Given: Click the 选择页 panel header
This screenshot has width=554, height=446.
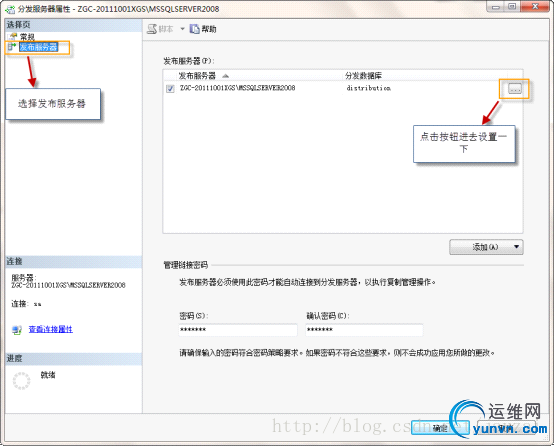Looking at the screenshot, I should 73,25.
